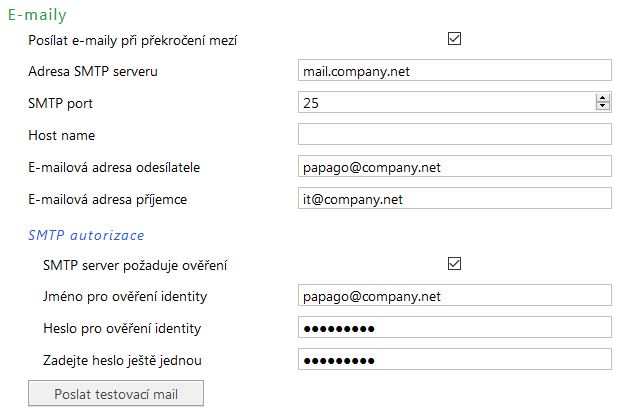
Task: Click into the SMTP port value field
Action: click(x=445, y=102)
